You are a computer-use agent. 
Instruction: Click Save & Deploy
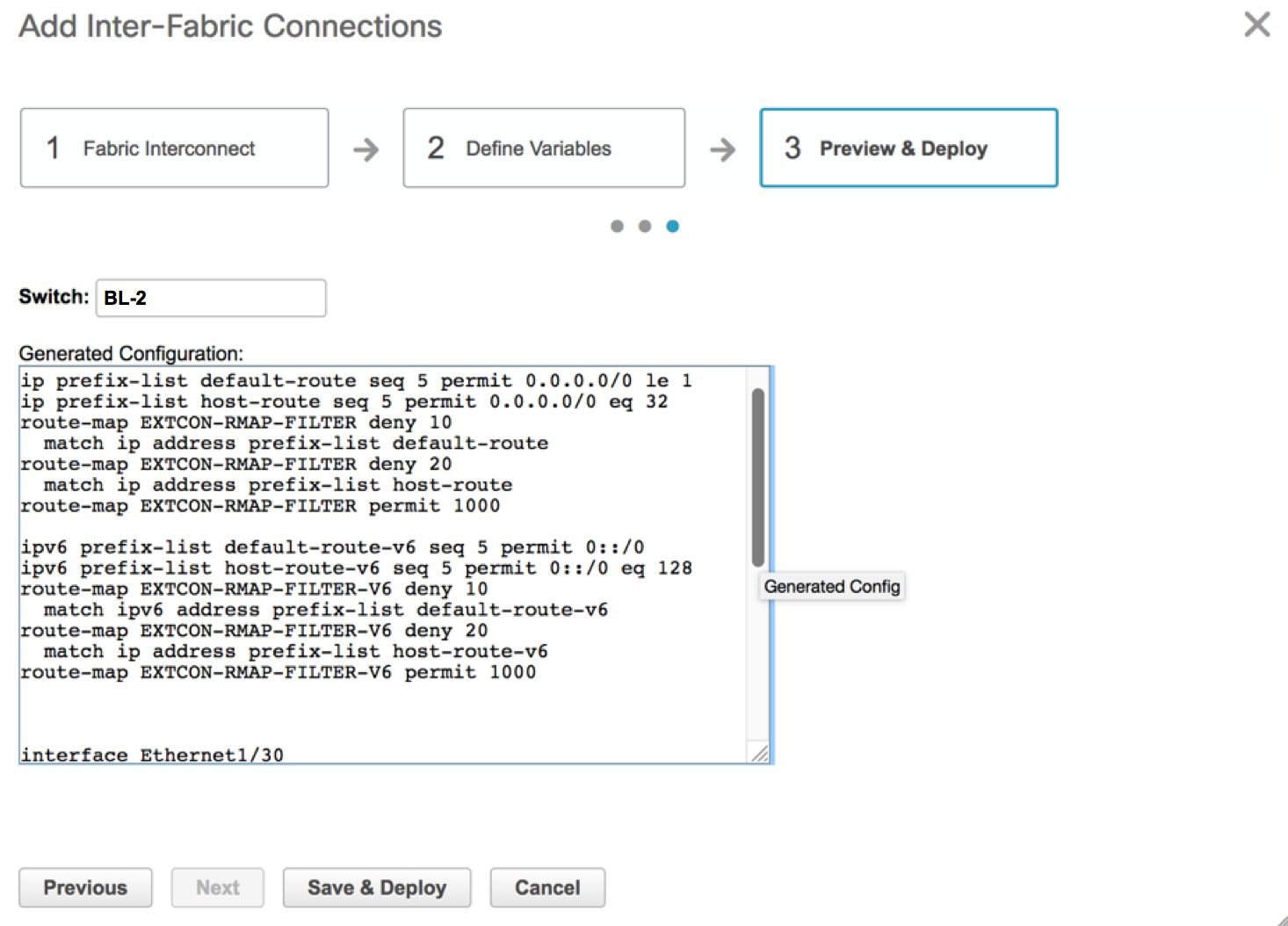376,887
